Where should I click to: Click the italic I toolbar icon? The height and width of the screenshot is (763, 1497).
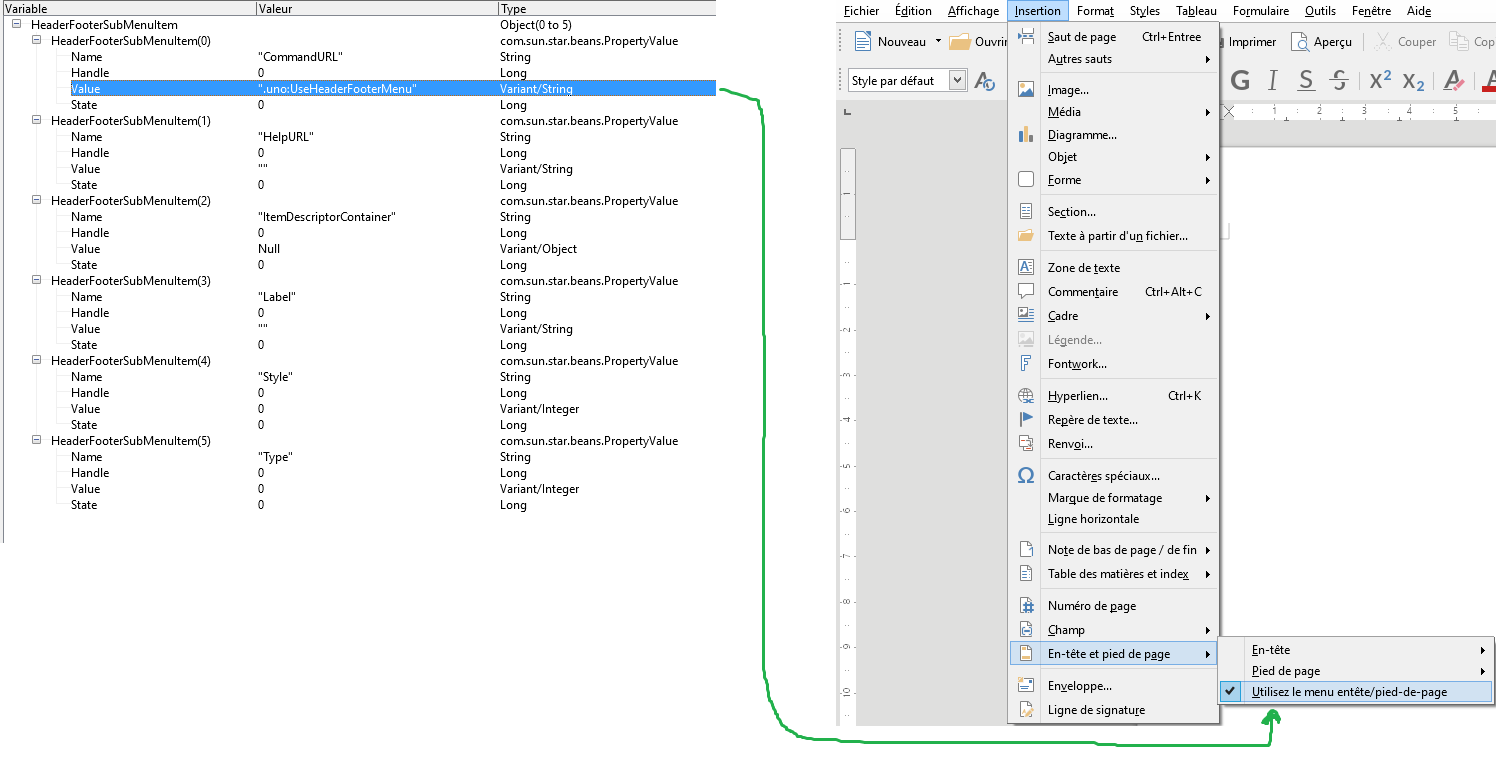(x=1273, y=81)
